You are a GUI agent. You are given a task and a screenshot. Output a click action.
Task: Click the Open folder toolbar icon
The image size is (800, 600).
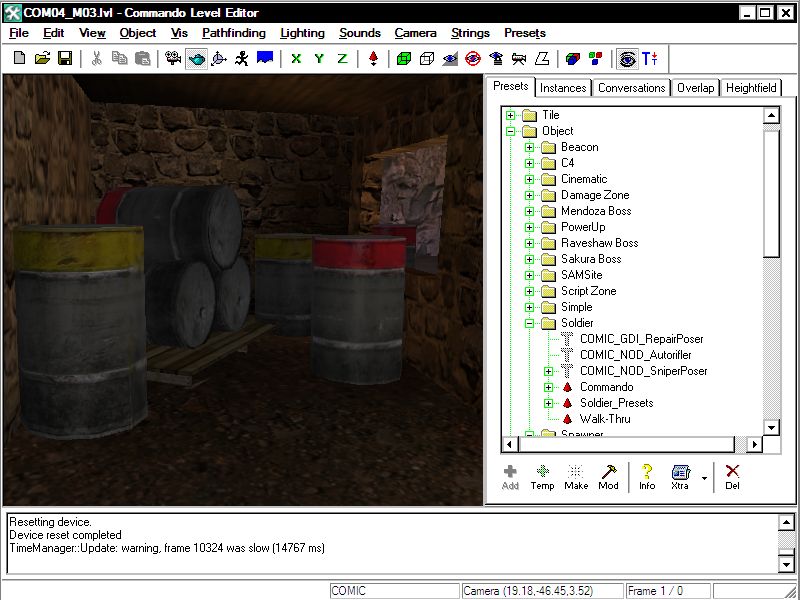42,59
